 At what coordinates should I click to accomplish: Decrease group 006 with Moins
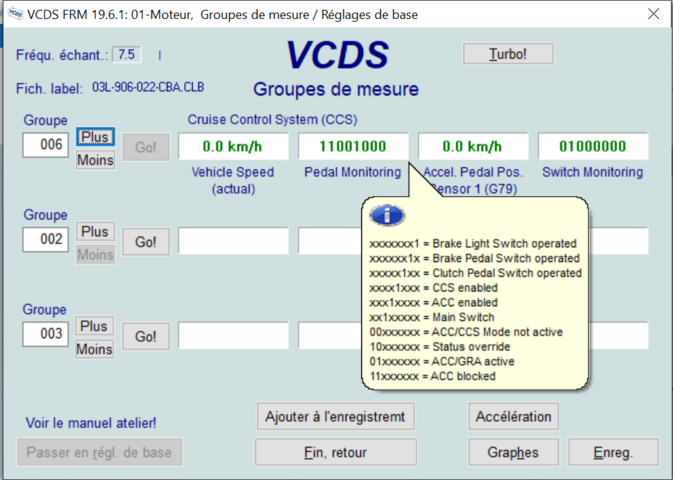coord(95,160)
